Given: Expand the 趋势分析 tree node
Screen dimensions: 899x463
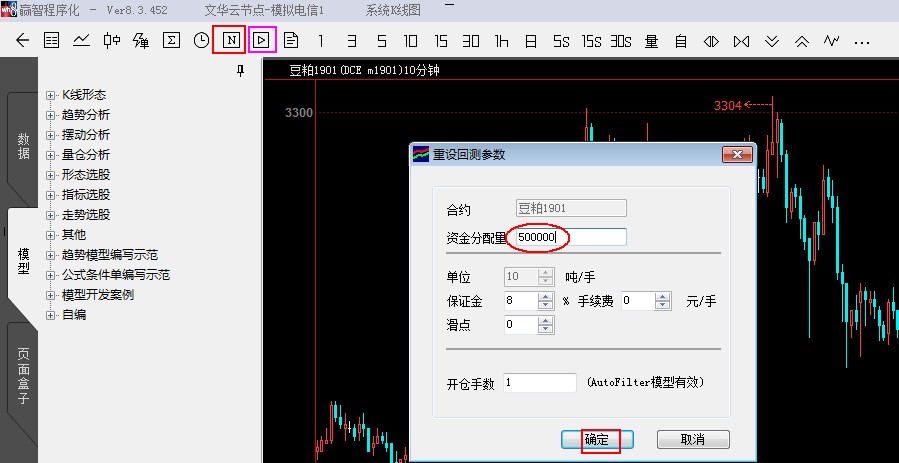Looking at the screenshot, I should pyautogui.click(x=51, y=115).
